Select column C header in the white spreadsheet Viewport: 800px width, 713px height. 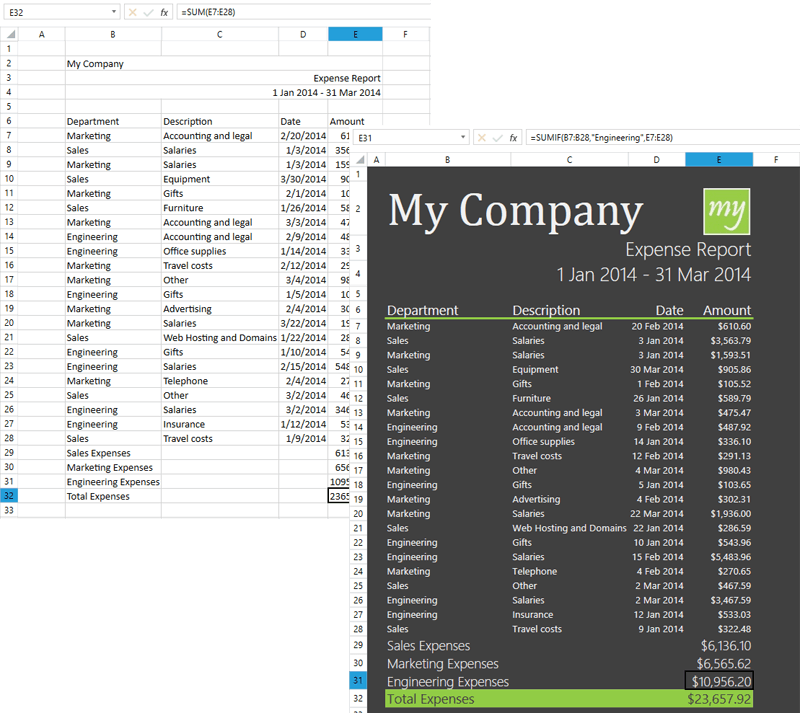pyautogui.click(x=219, y=34)
